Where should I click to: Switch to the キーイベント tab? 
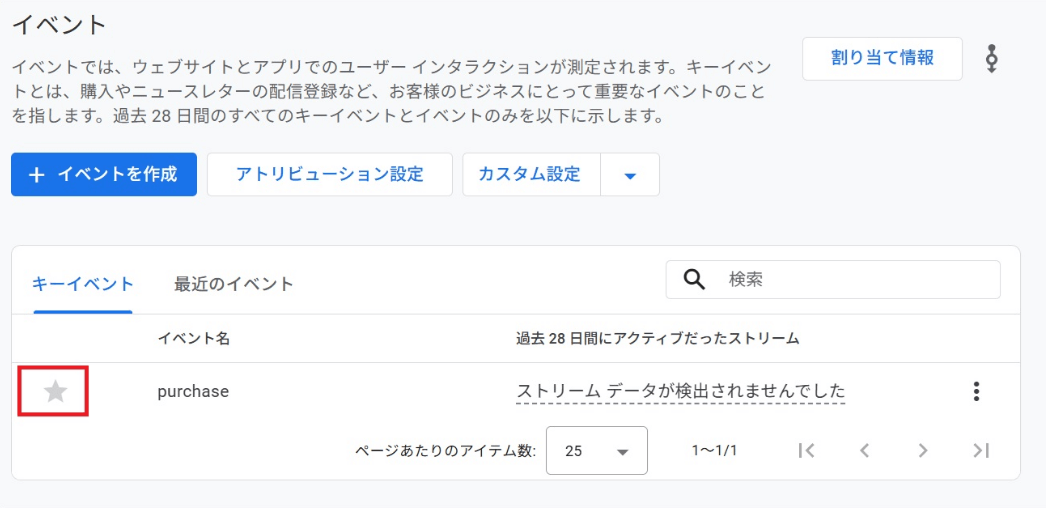coord(83,284)
